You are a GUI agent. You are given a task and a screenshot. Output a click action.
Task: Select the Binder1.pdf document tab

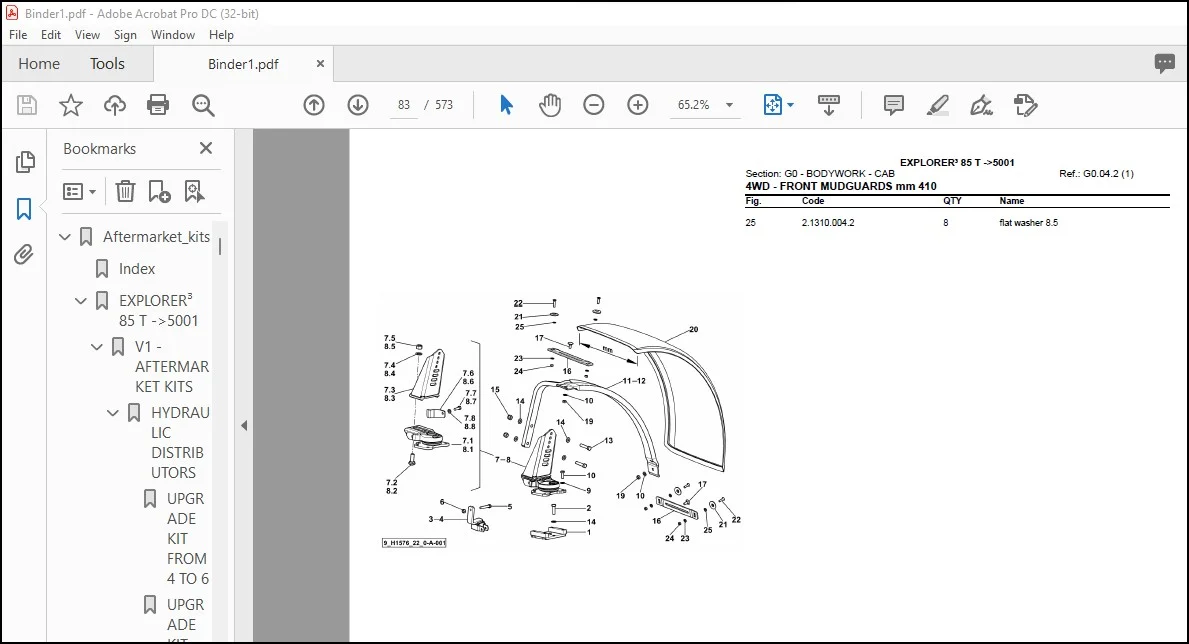pyautogui.click(x=243, y=64)
